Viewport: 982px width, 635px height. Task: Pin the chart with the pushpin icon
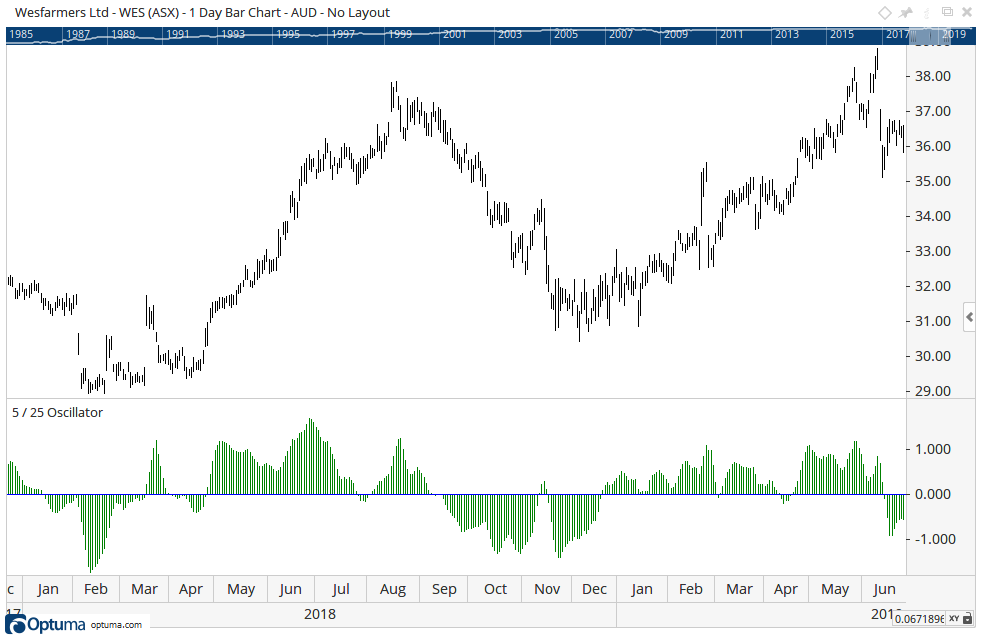906,13
